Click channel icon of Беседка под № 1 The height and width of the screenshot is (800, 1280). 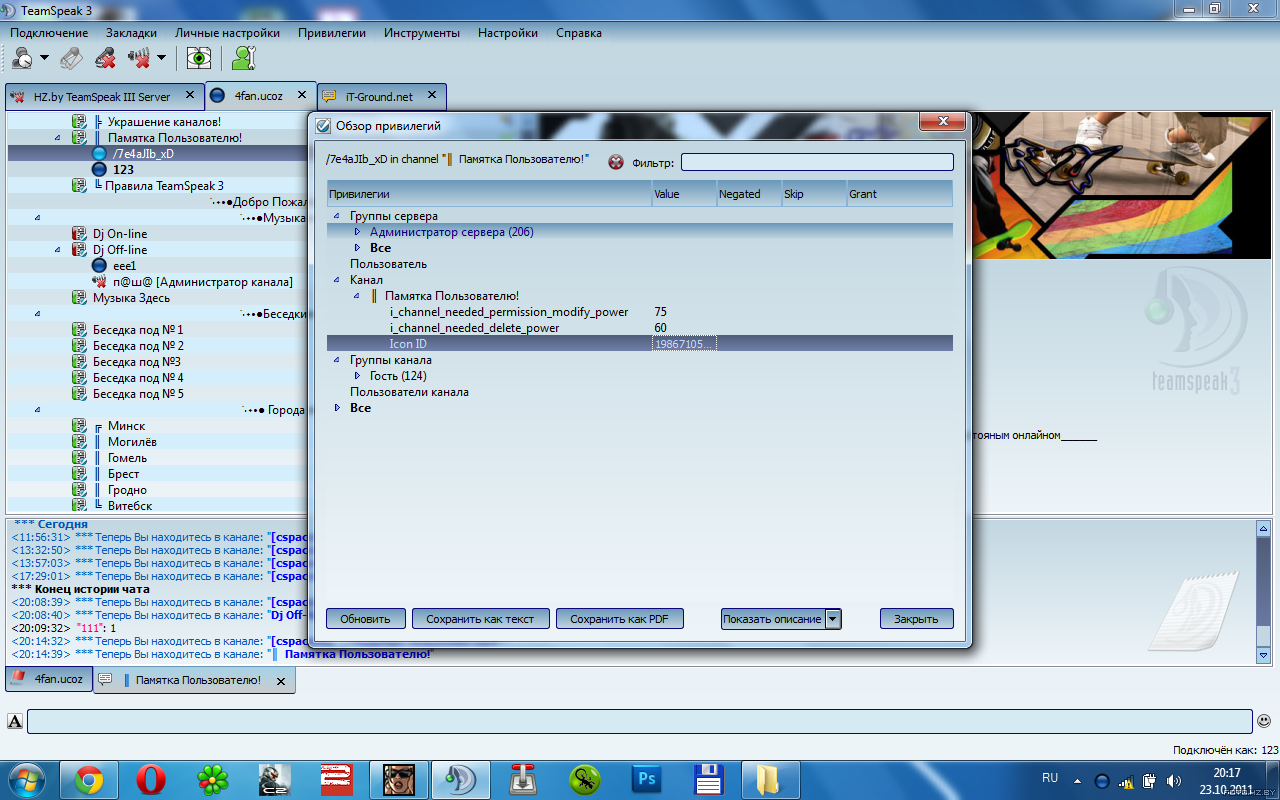click(79, 330)
